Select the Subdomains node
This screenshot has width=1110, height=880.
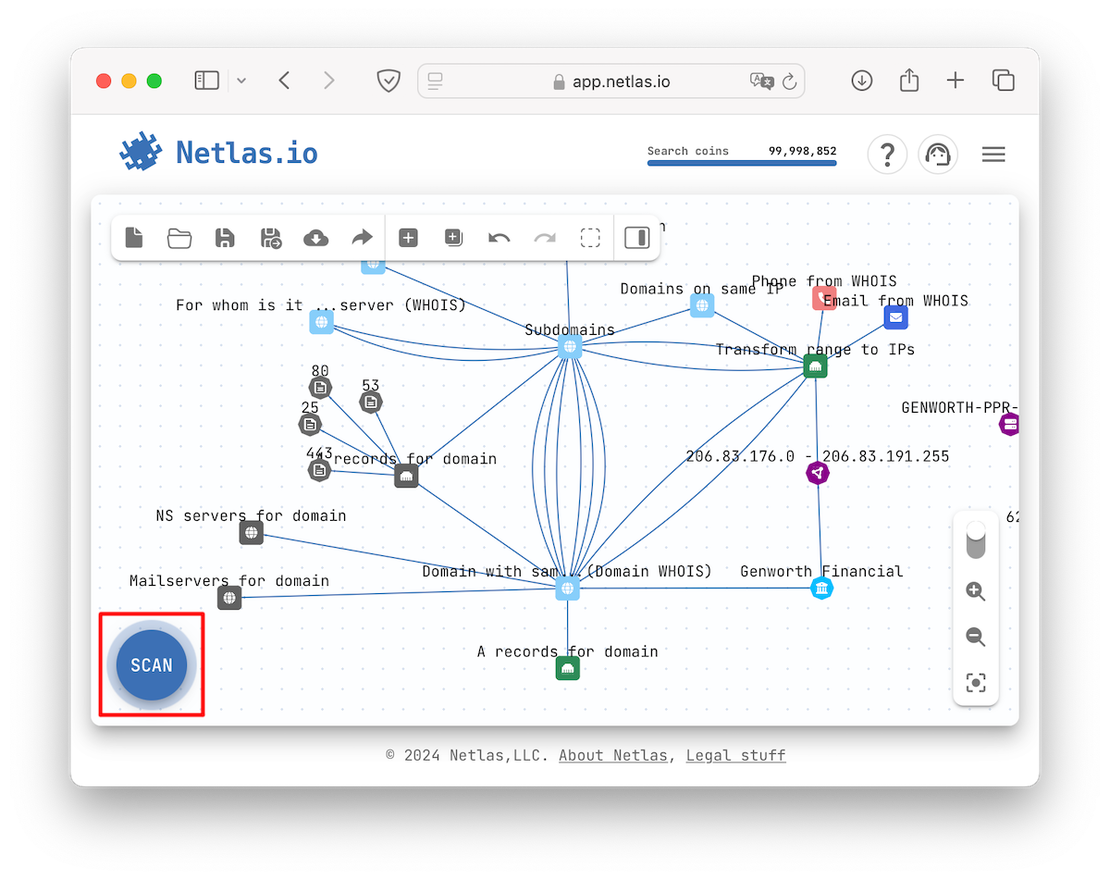tap(569, 347)
